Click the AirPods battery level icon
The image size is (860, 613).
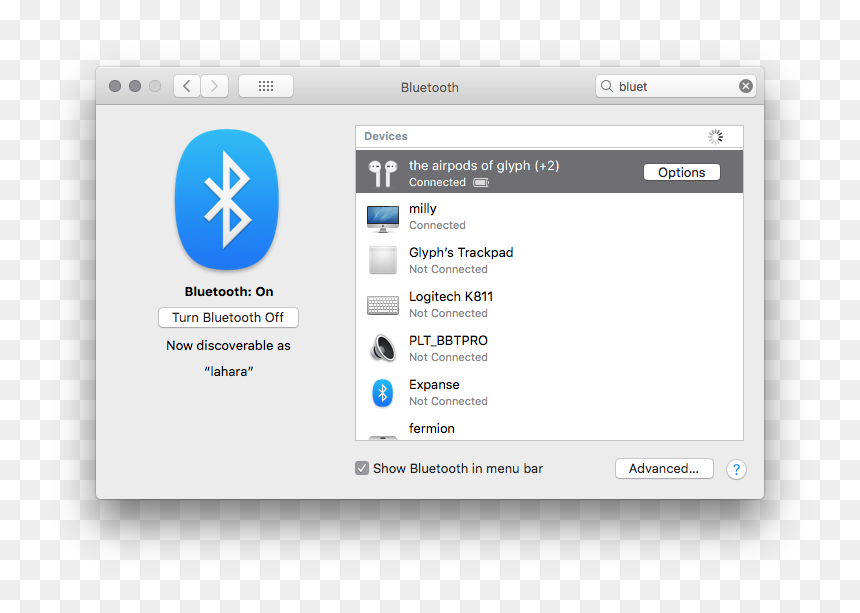481,183
